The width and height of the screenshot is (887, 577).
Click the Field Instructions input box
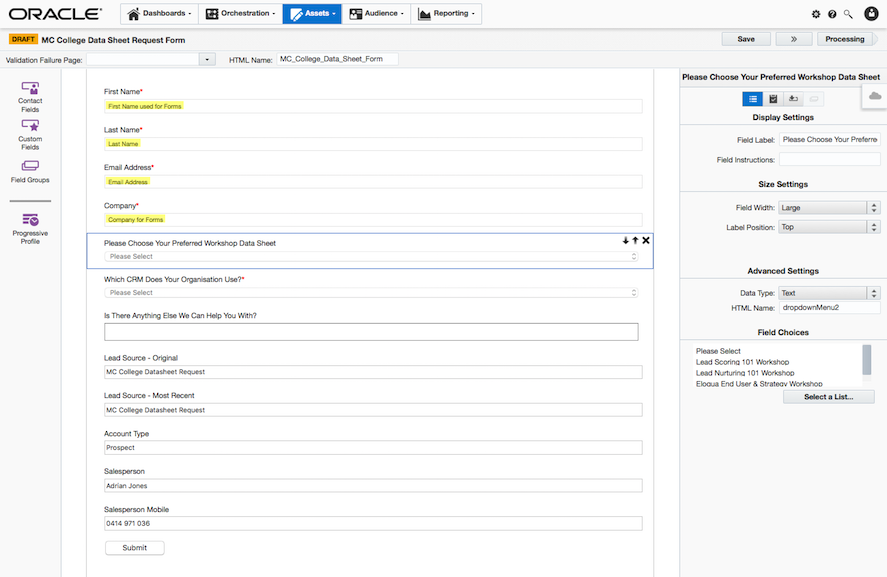pyautogui.click(x=829, y=159)
